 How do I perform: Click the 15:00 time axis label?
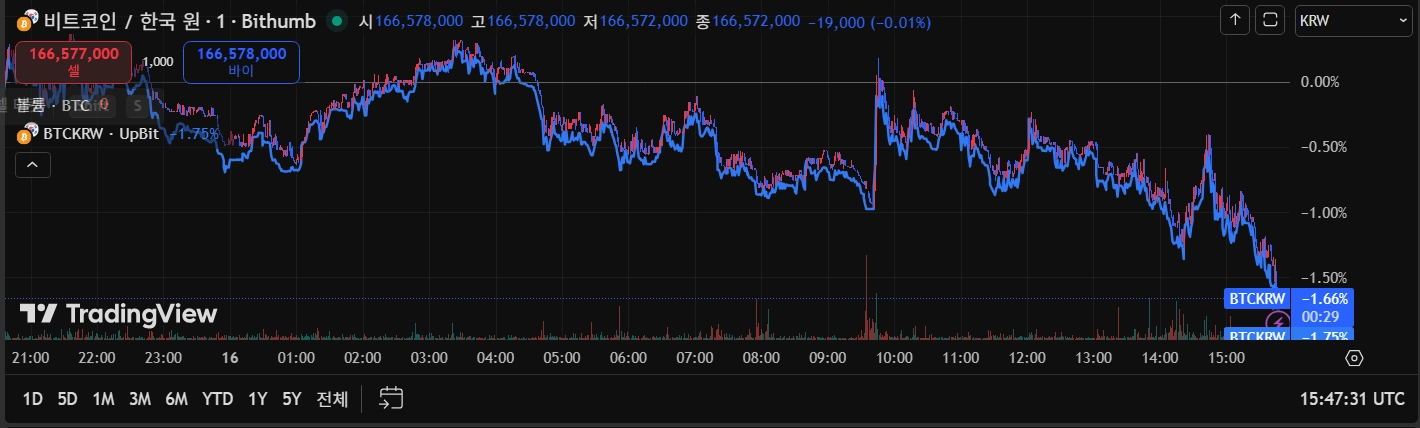click(x=1226, y=357)
